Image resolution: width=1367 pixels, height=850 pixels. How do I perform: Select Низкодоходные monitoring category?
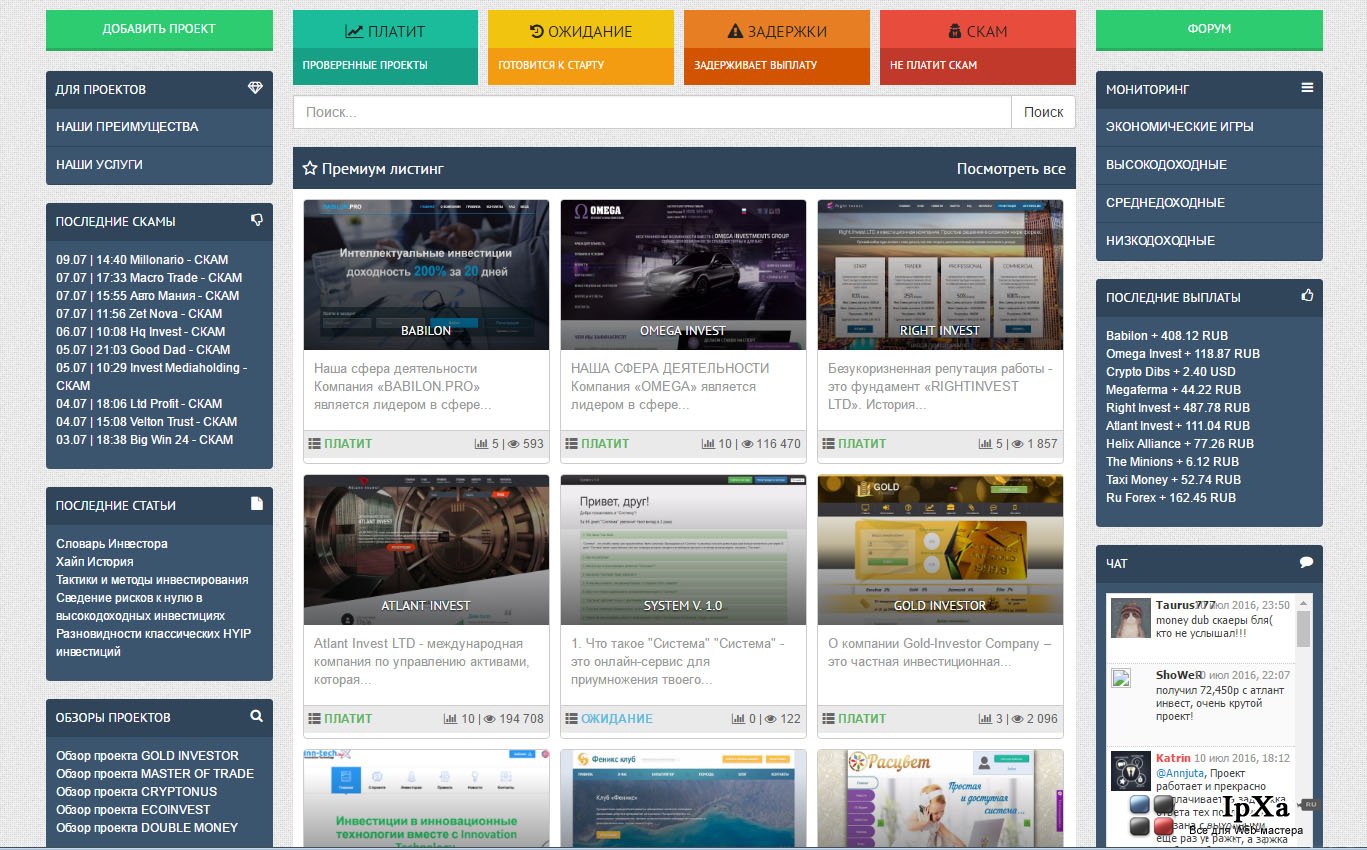click(1209, 241)
